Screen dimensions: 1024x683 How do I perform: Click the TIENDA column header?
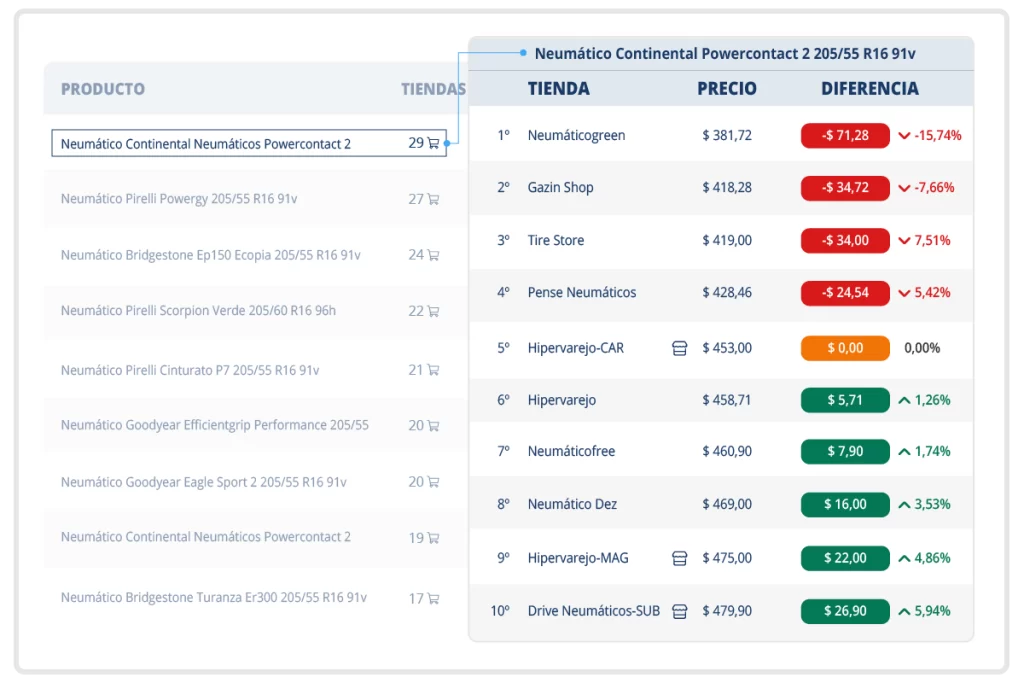558,89
